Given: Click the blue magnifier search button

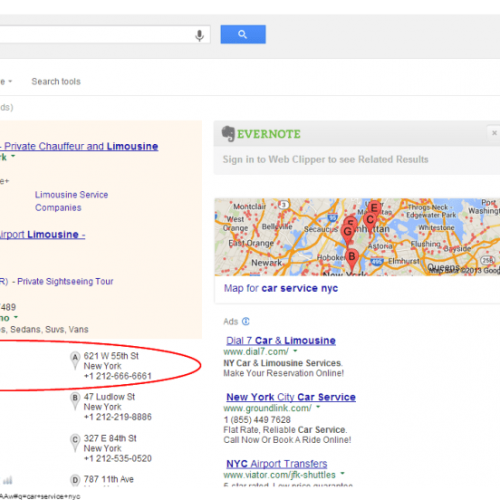Looking at the screenshot, I should (243, 34).
